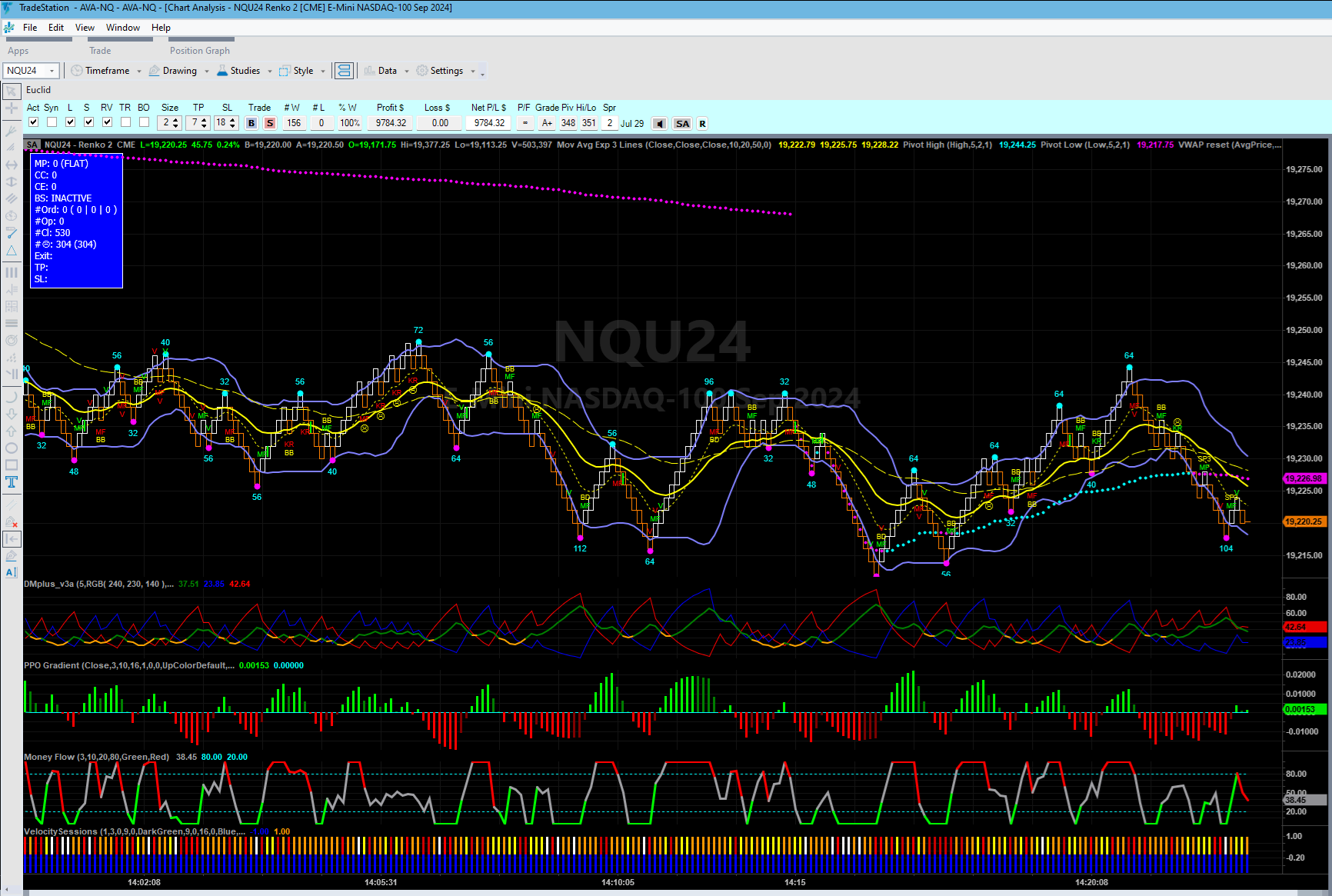Select the pointer cursor tool
Screen dimensions: 1332x896
(x=12, y=92)
